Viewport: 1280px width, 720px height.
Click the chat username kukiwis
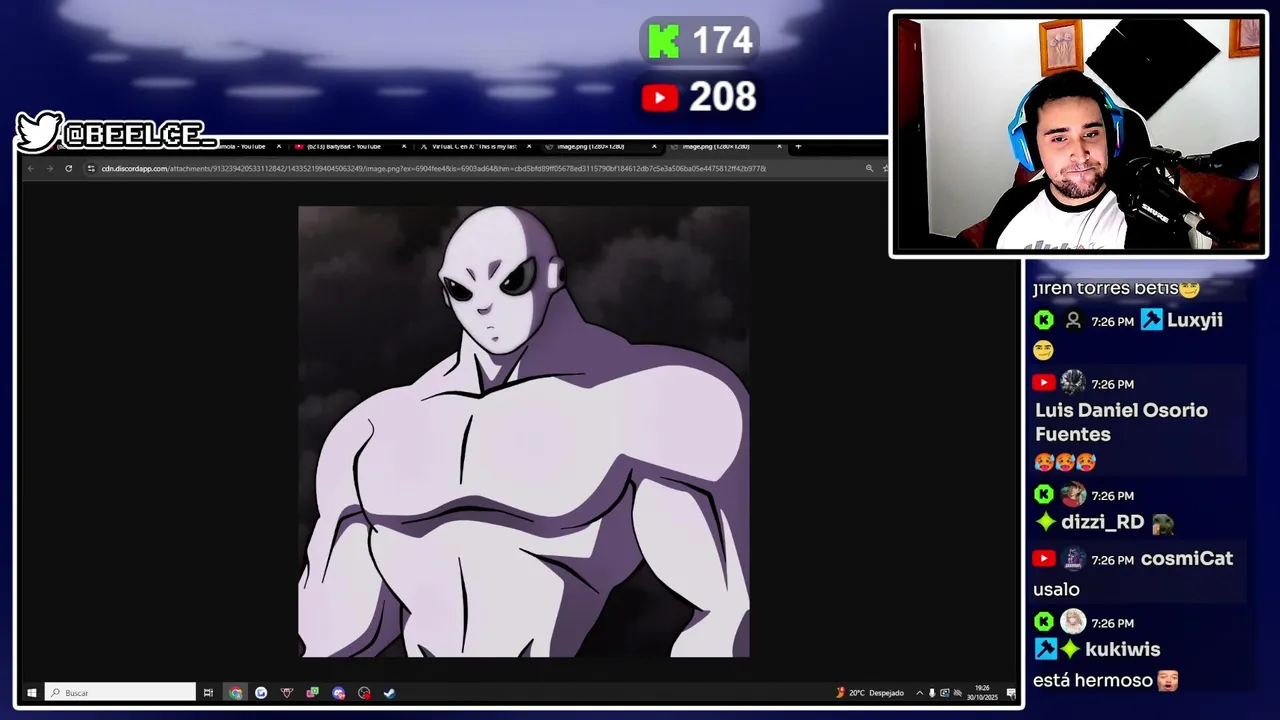pos(1123,649)
